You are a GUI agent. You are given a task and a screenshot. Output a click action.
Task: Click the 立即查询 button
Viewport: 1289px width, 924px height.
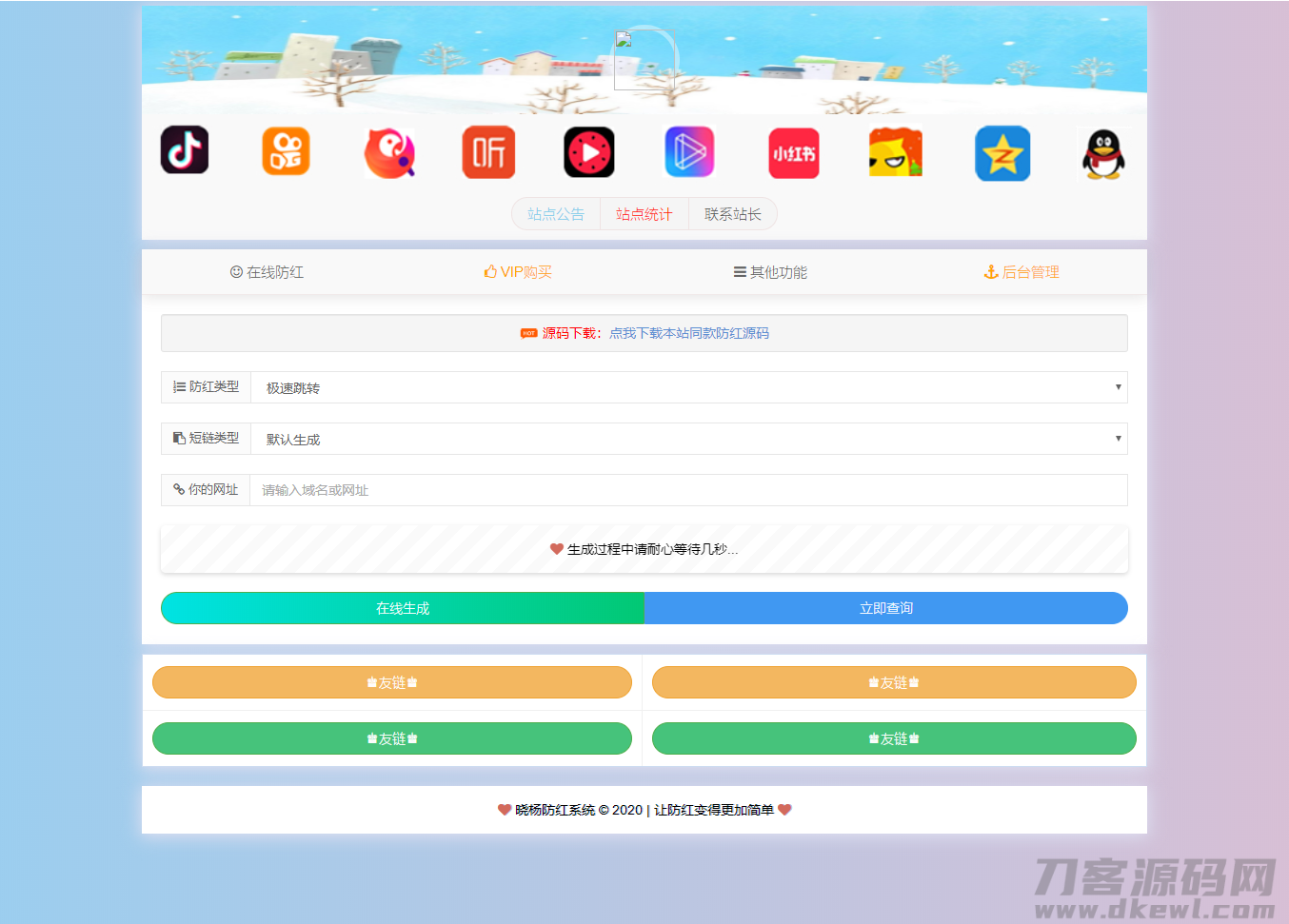(885, 608)
